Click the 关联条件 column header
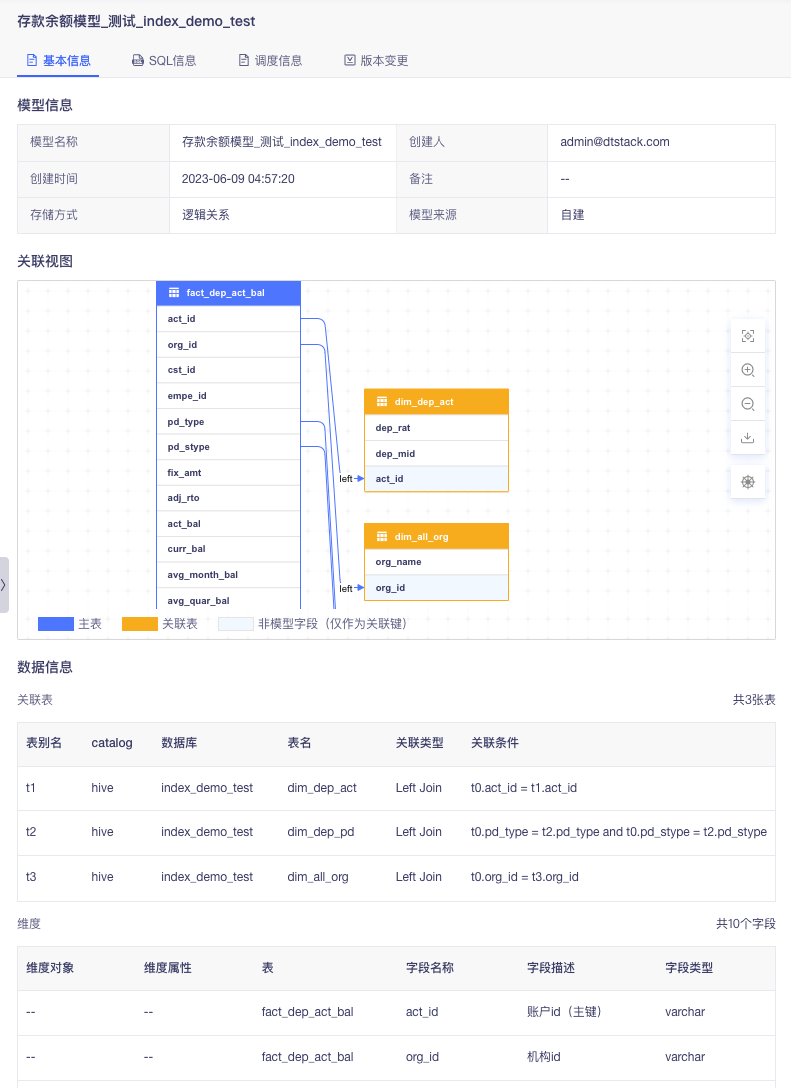 [495, 742]
